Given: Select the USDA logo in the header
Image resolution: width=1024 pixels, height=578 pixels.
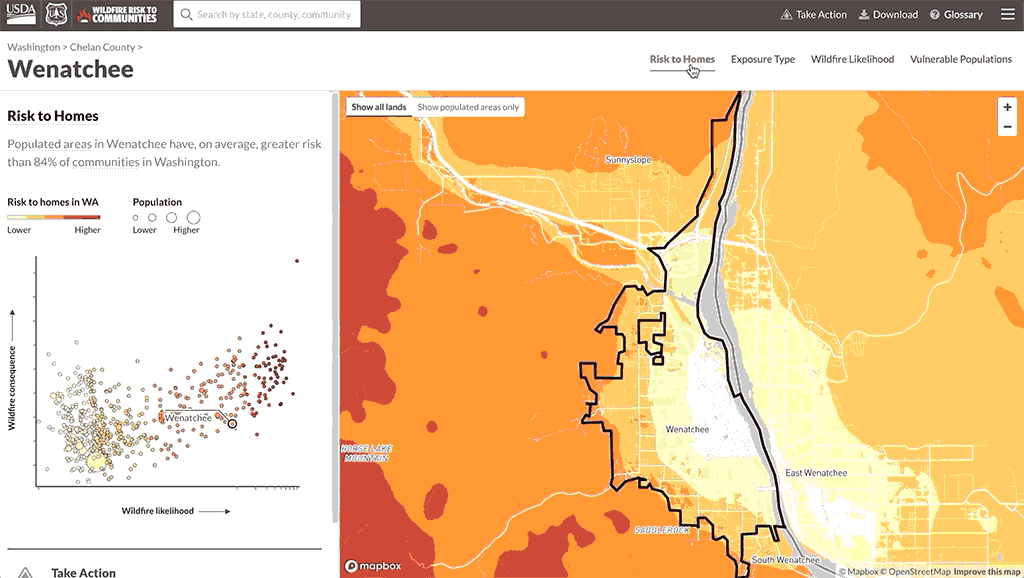Looking at the screenshot, I should click(23, 14).
